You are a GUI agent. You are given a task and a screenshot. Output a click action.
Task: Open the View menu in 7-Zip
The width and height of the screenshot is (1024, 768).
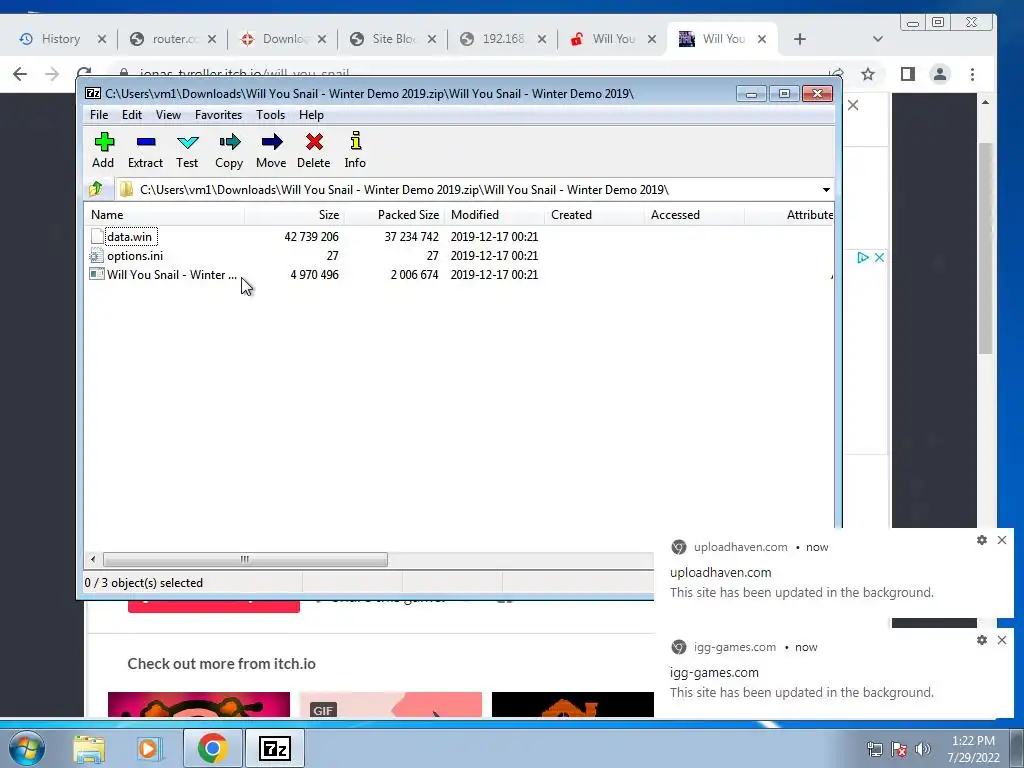pos(168,115)
